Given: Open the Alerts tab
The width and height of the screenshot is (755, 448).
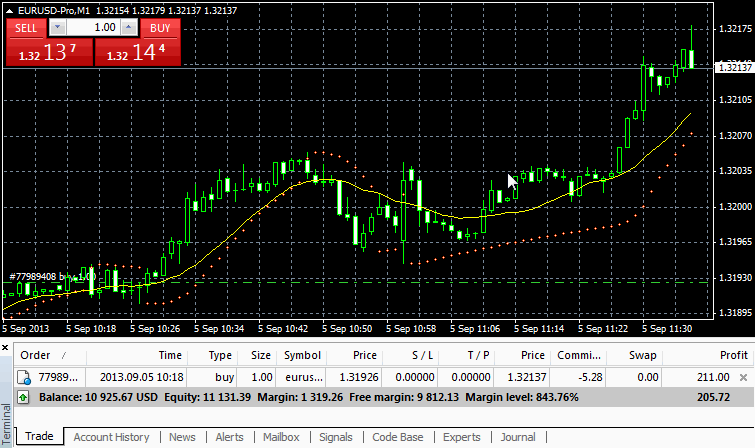Looking at the screenshot, I should (x=229, y=437).
